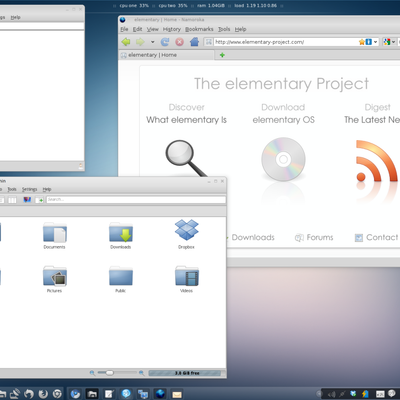Go back with the green left arrow
The height and width of the screenshot is (400, 400).
click(x=126, y=42)
